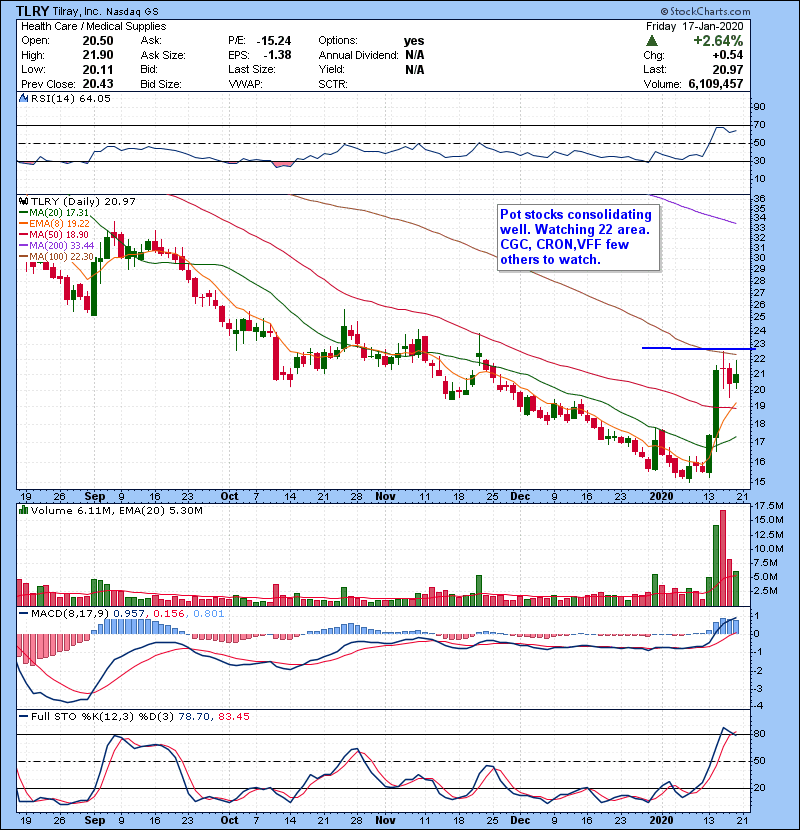Select the Options value yes

(414, 41)
